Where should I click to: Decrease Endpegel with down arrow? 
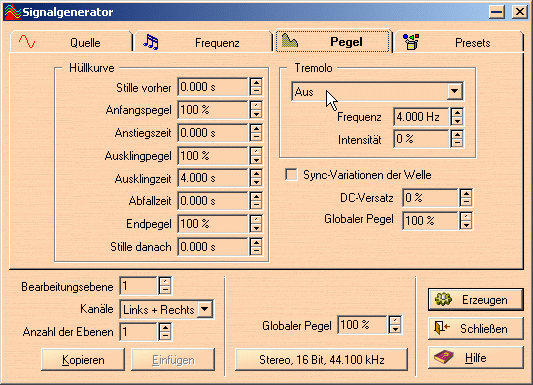tap(256, 228)
